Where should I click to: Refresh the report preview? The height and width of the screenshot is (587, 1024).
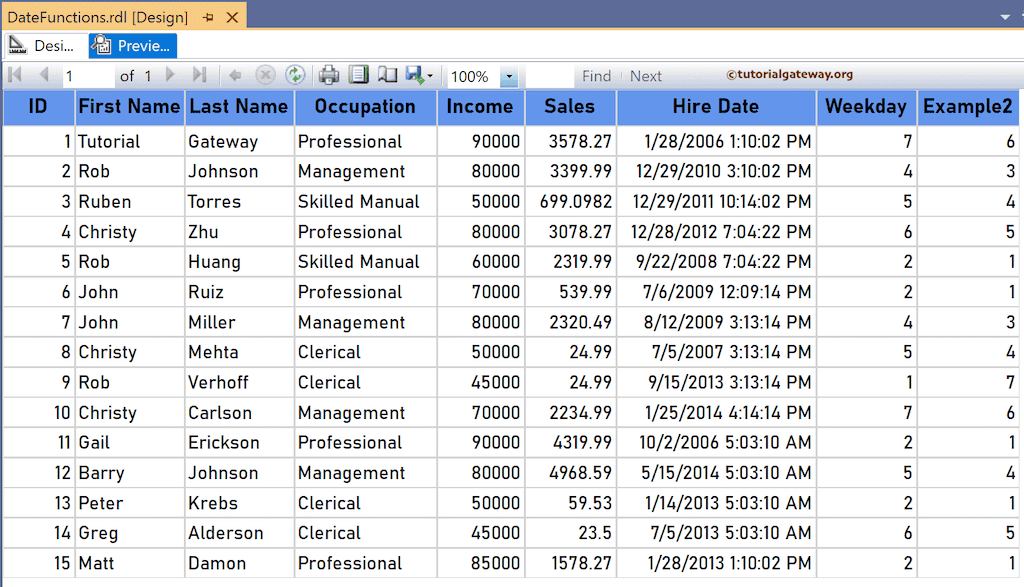(x=293, y=75)
